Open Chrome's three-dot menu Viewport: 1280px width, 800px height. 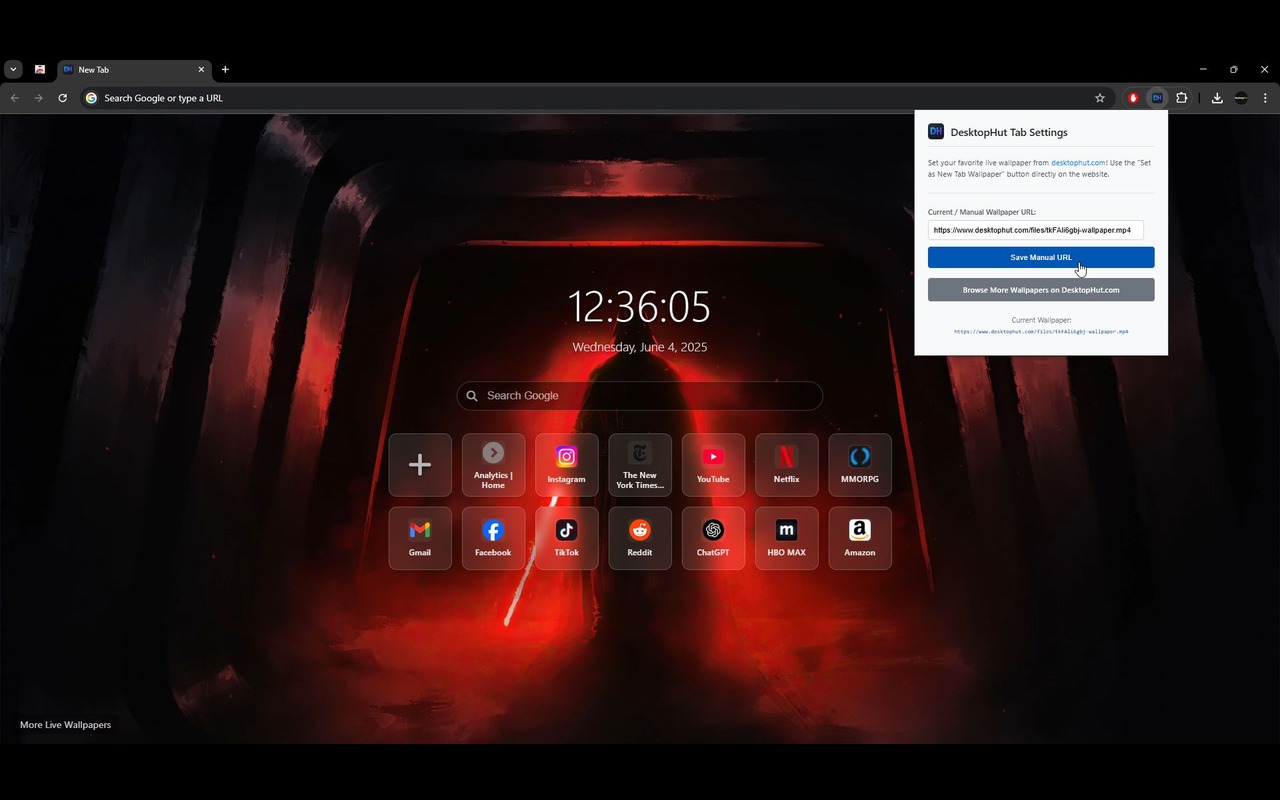click(1265, 98)
